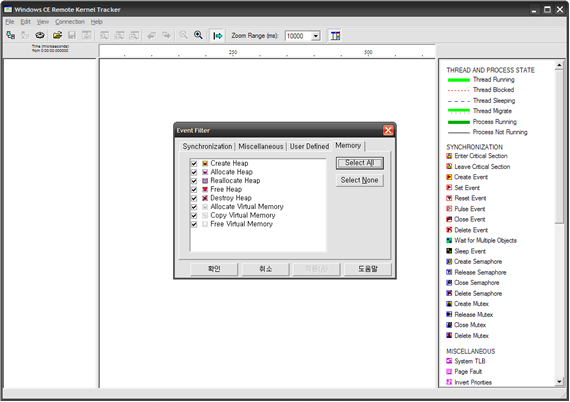Click the greyed left-arrow toolbar icon
The image size is (570, 402).
coord(151,35)
